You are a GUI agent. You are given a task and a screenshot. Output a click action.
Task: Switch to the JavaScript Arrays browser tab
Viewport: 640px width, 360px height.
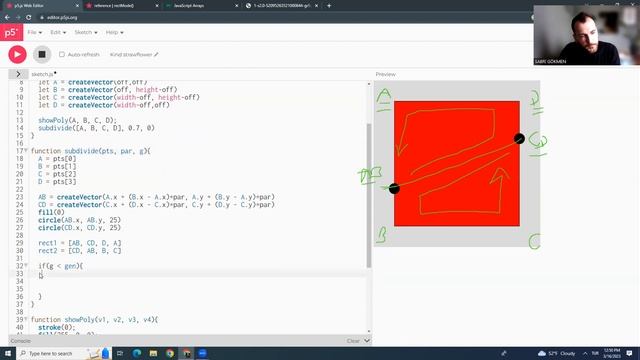click(x=201, y=6)
